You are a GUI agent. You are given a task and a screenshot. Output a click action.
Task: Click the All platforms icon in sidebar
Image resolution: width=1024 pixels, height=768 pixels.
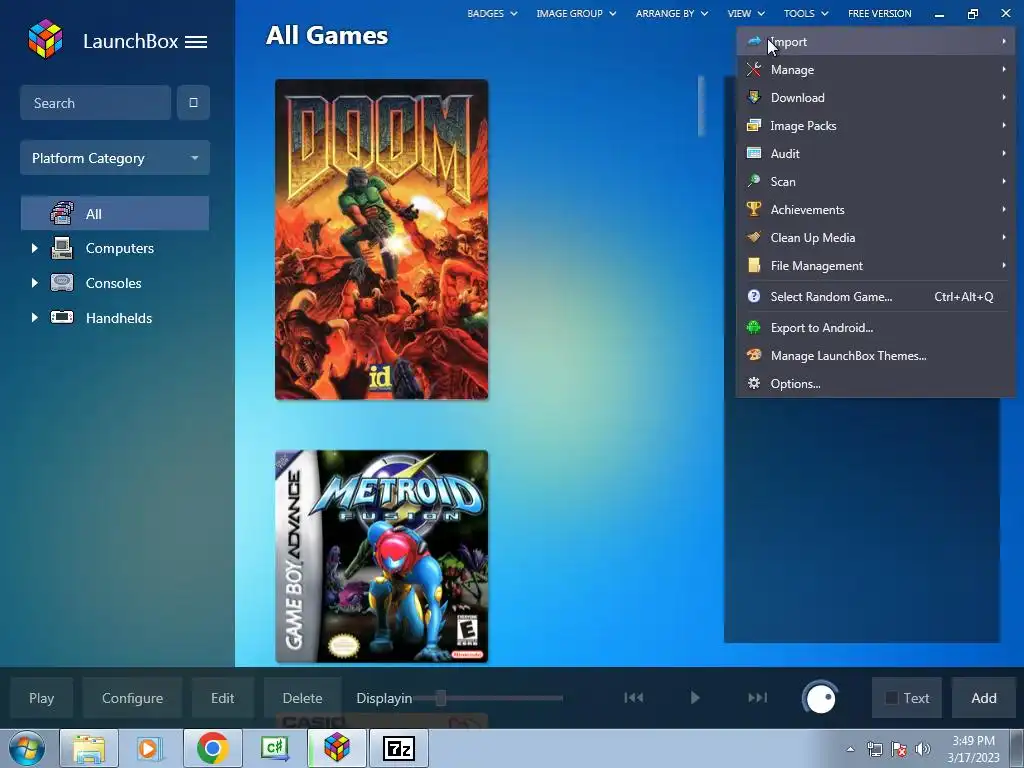(62, 214)
